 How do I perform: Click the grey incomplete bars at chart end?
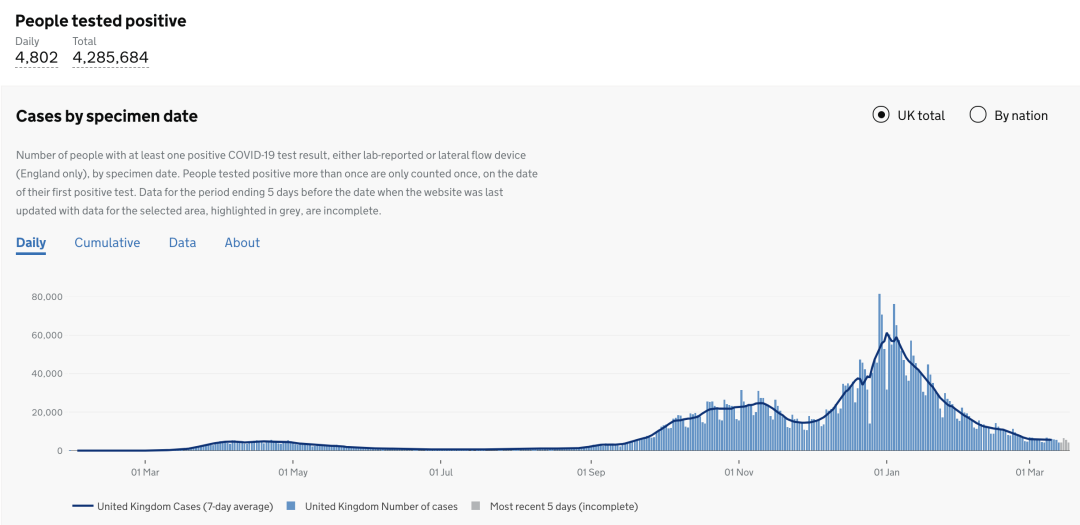1063,445
